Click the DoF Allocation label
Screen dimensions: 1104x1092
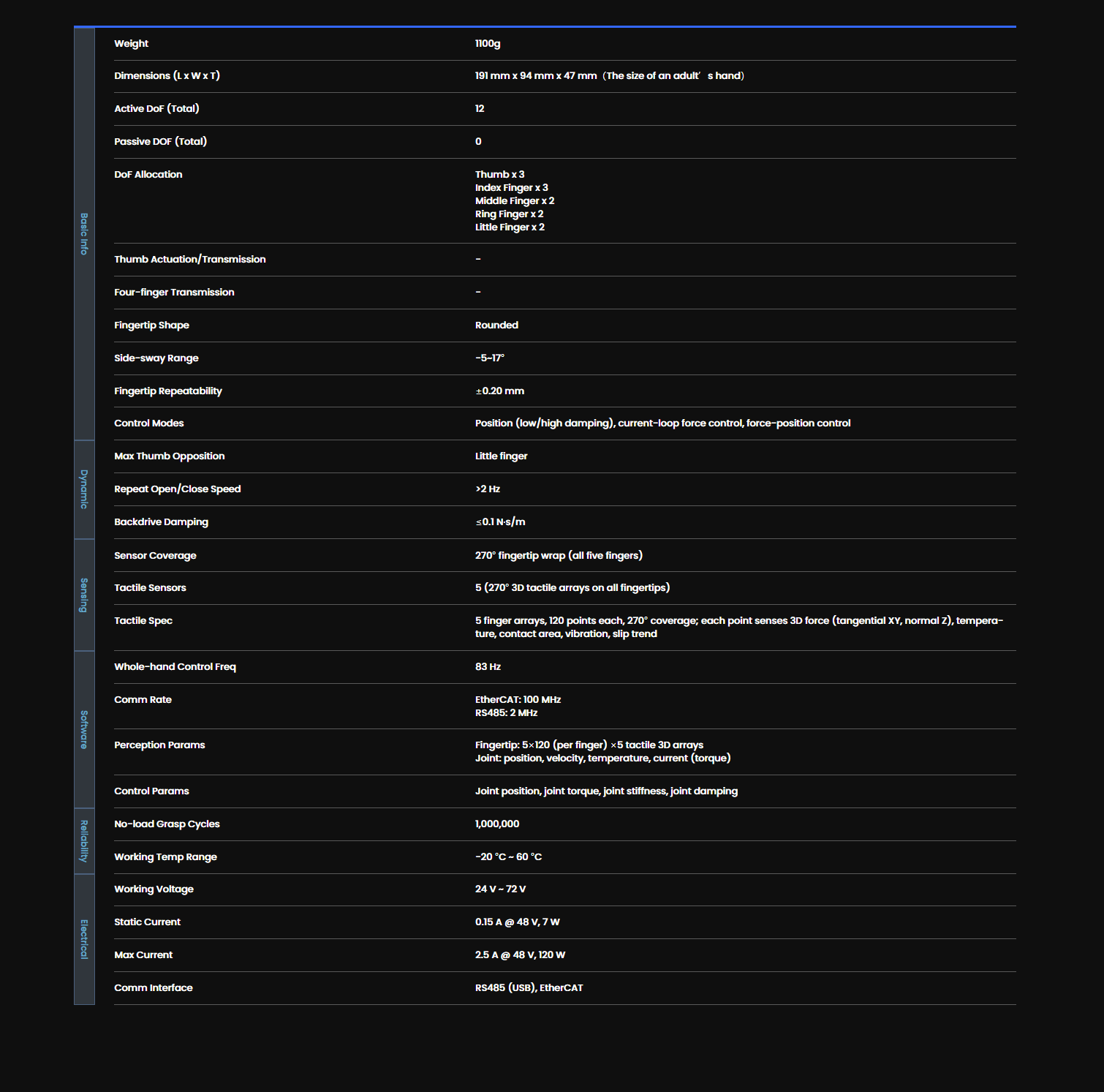148,175
